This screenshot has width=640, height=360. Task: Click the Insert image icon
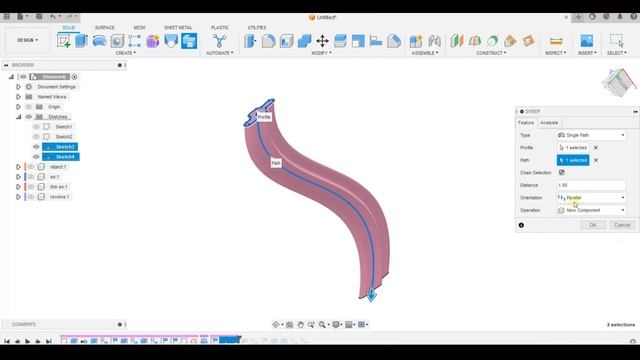(x=587, y=41)
